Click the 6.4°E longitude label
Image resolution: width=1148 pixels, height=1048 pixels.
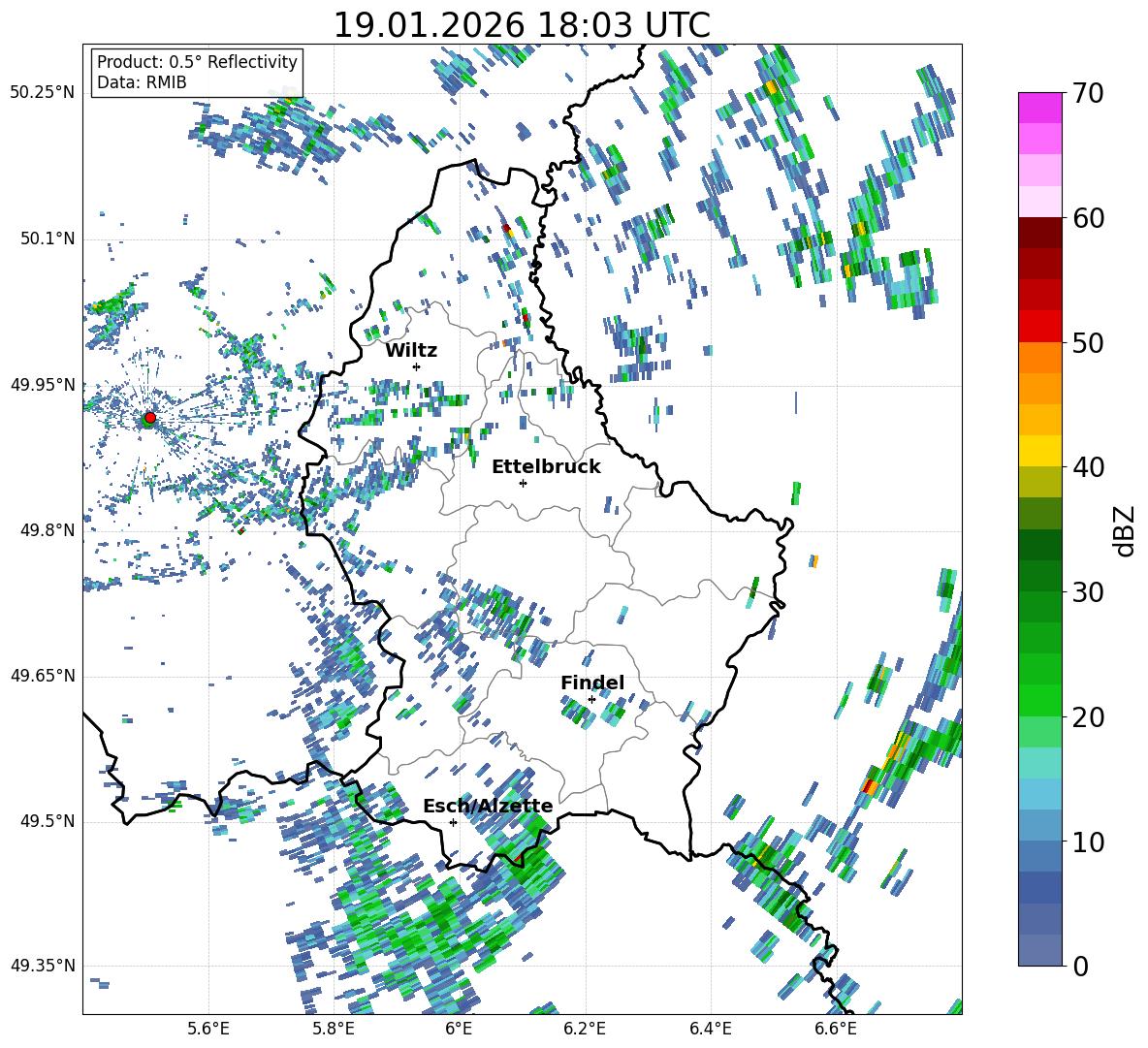(710, 1029)
